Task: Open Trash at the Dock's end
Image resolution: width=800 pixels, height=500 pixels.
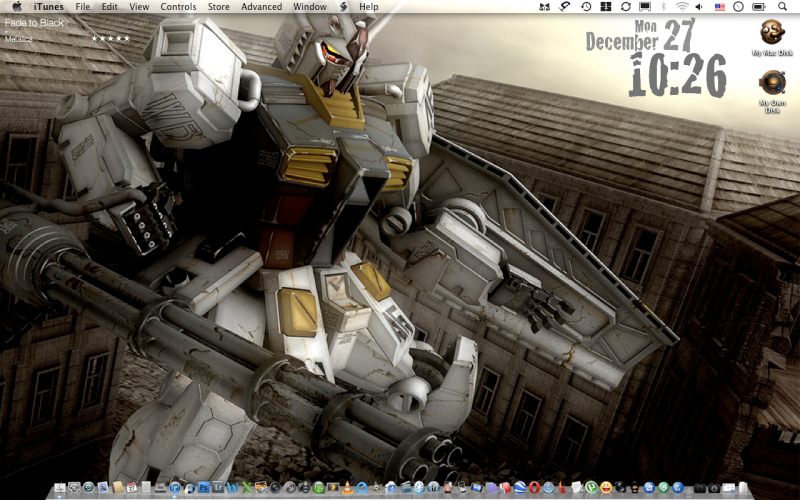Action: [x=742, y=487]
